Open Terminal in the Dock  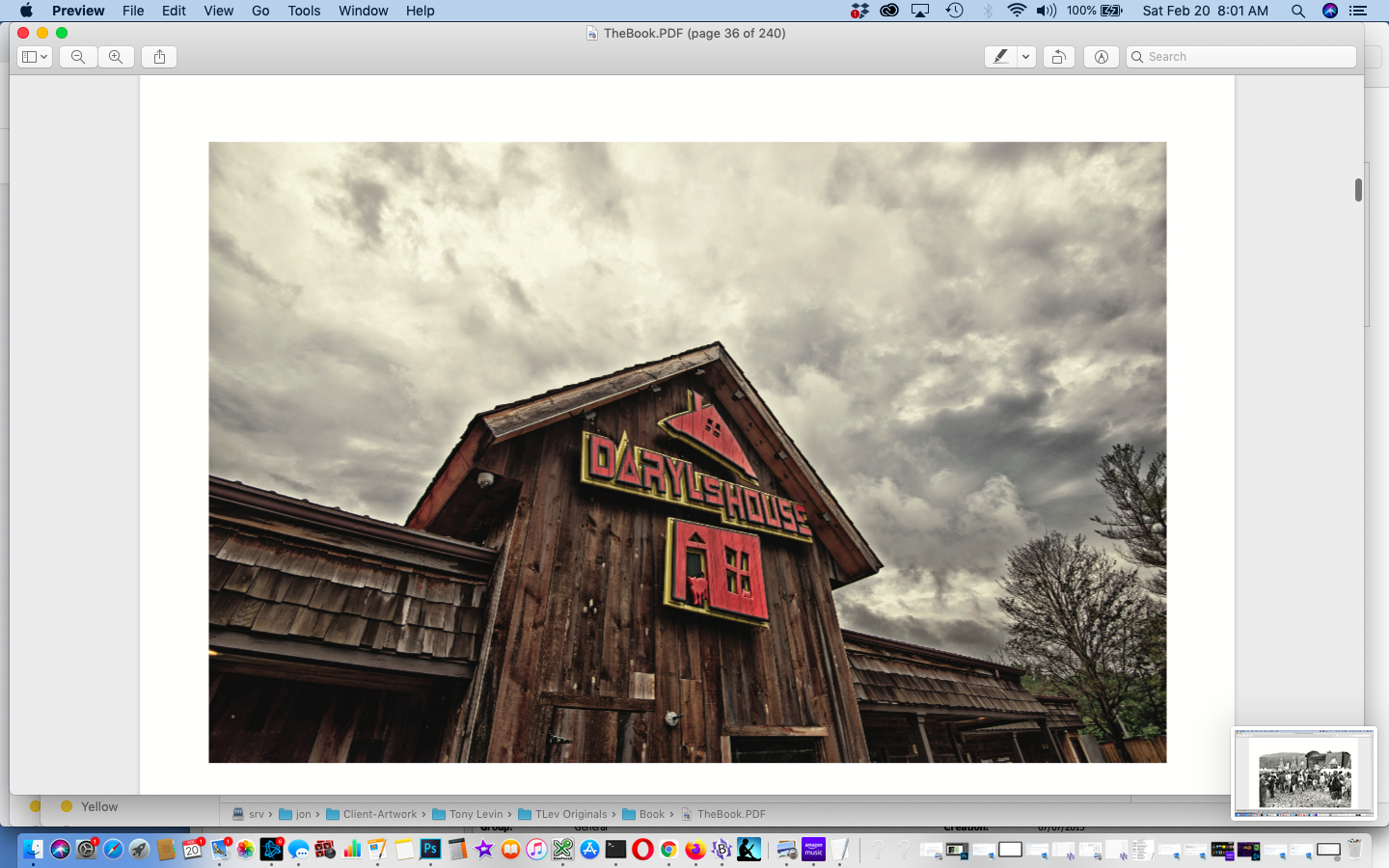tap(615, 849)
